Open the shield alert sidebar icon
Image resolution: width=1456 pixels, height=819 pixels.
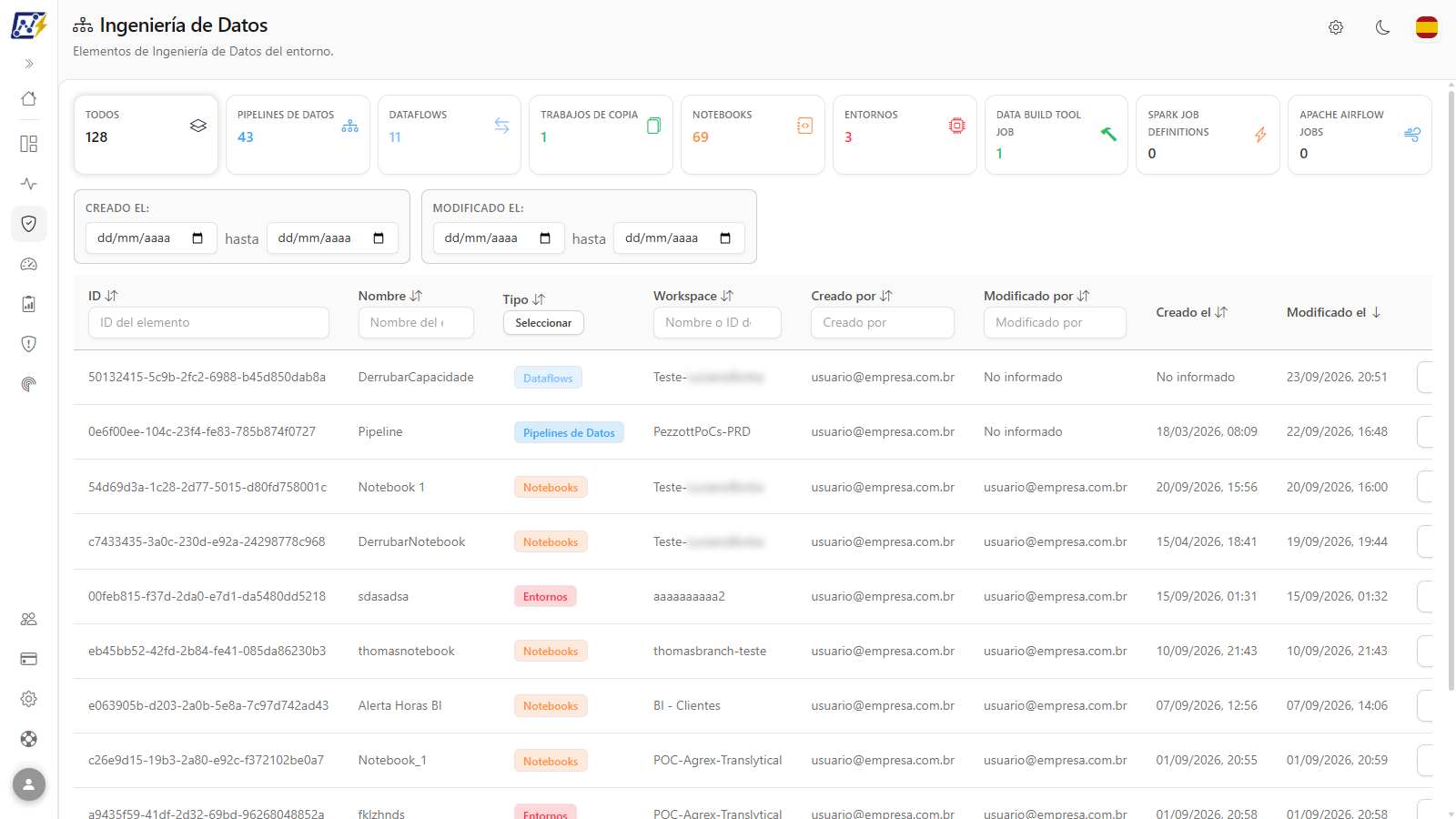click(29, 344)
